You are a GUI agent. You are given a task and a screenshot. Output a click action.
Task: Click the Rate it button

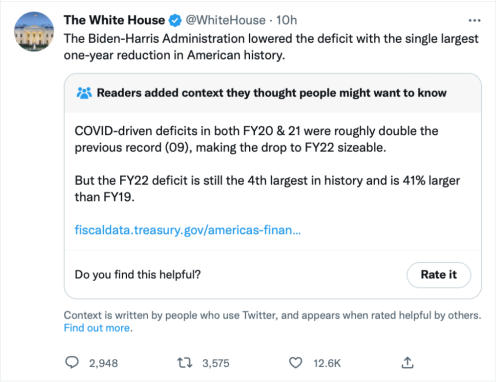439,275
